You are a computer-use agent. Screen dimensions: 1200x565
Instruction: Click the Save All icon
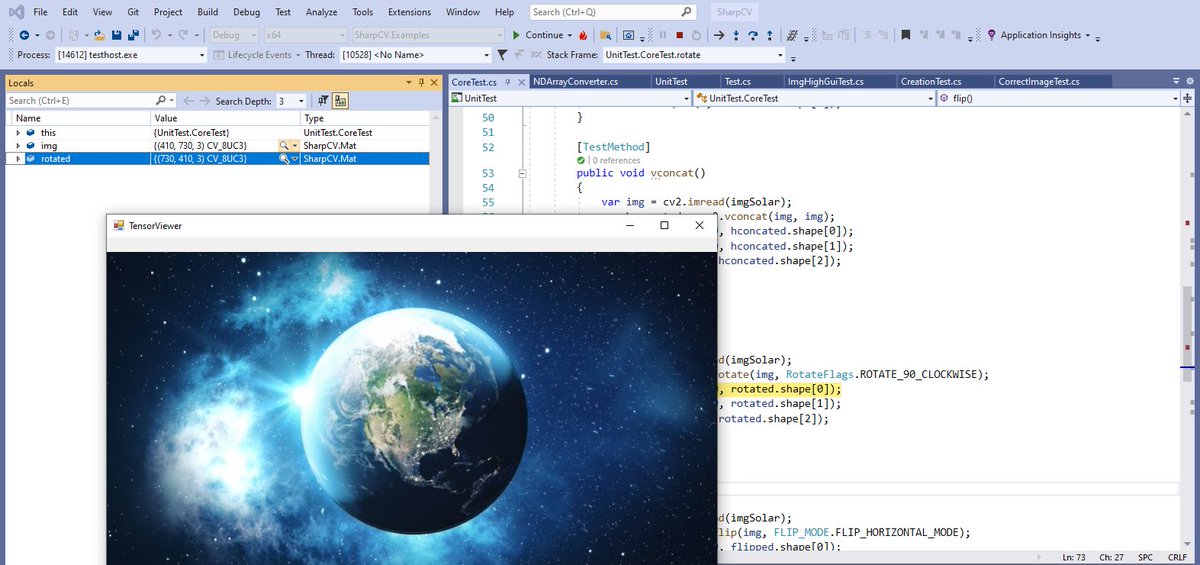[133, 35]
